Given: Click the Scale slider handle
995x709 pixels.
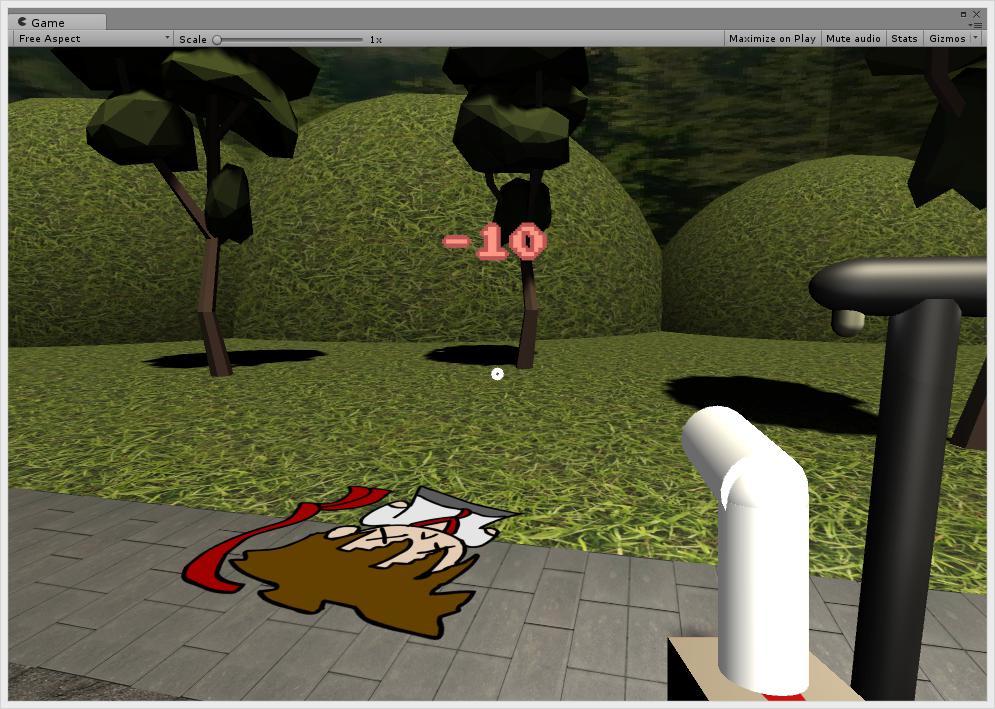Looking at the screenshot, I should point(217,40).
